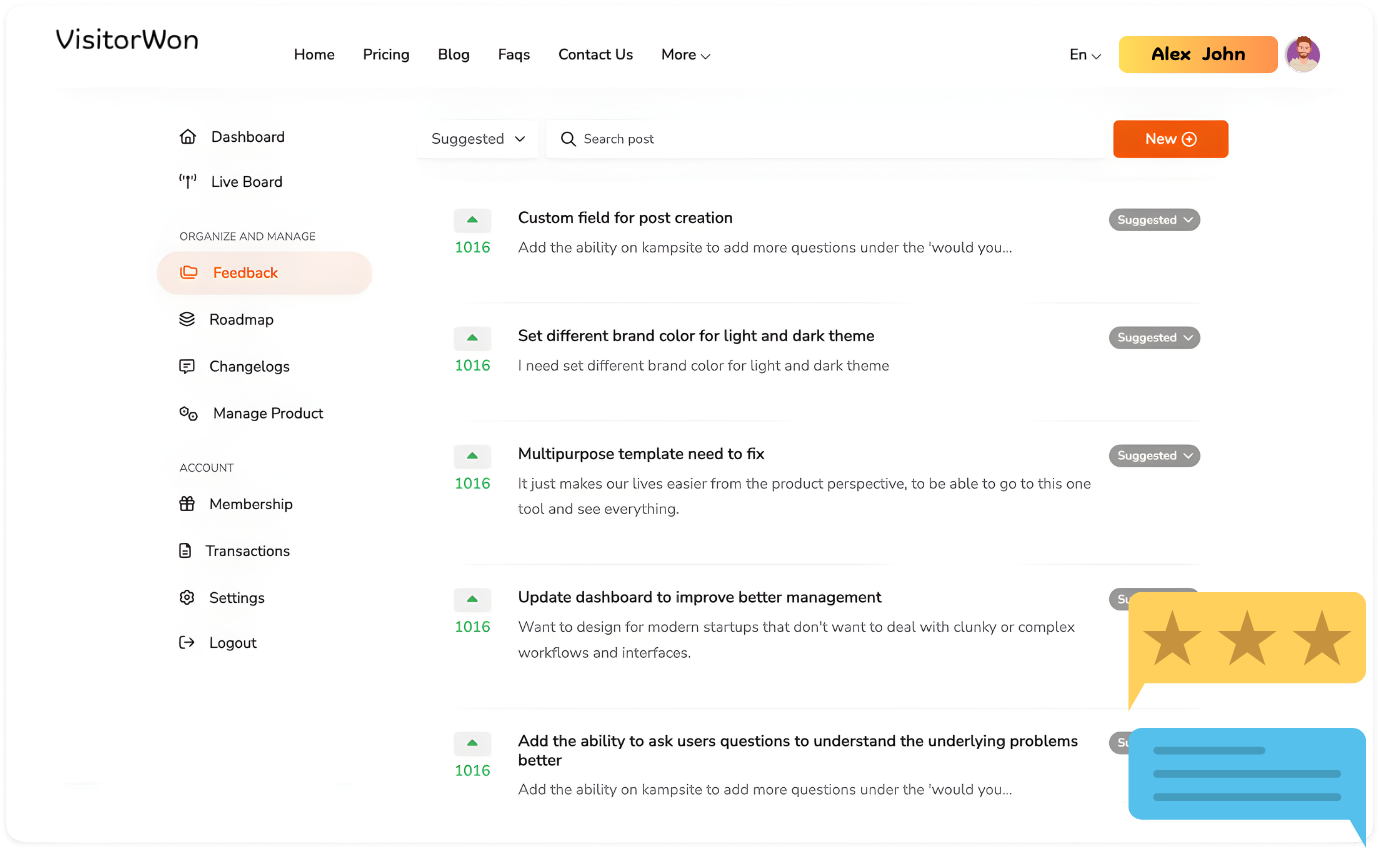Click the Settings gear icon in sidebar
Screen dimensions: 1380x849
(x=187, y=598)
